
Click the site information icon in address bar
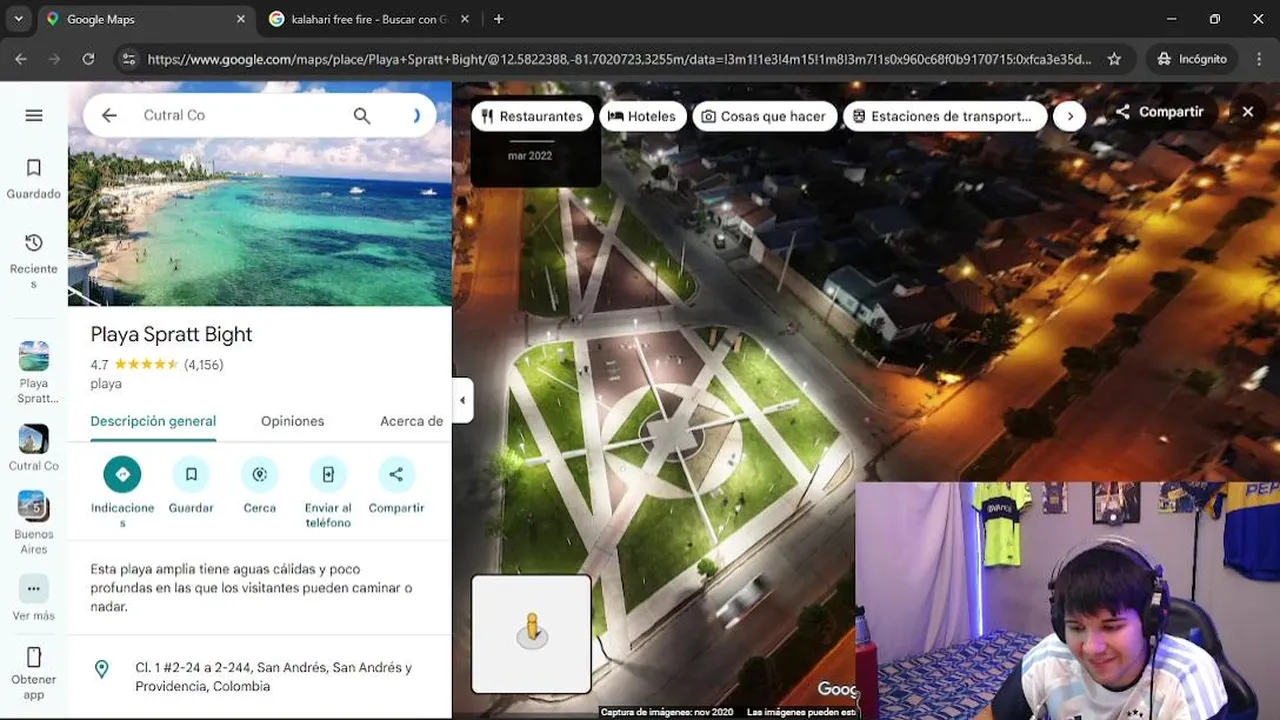pos(127,59)
